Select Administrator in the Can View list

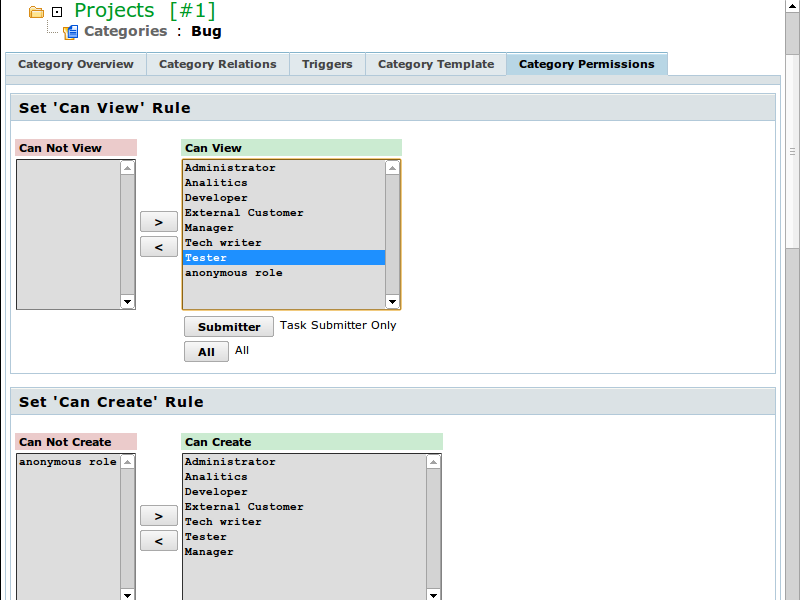pyautogui.click(x=230, y=168)
